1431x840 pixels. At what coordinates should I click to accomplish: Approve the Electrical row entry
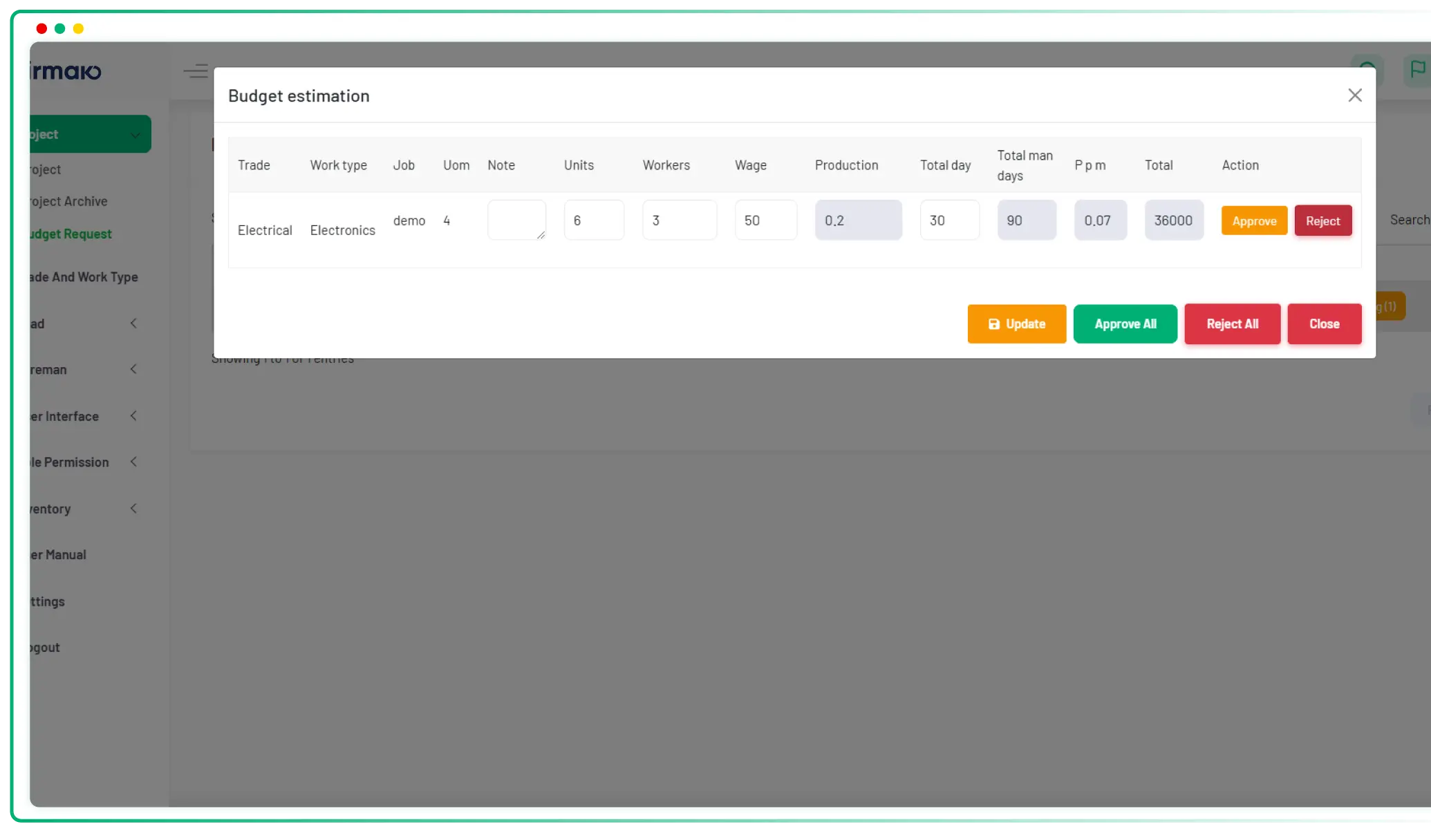(1253, 221)
